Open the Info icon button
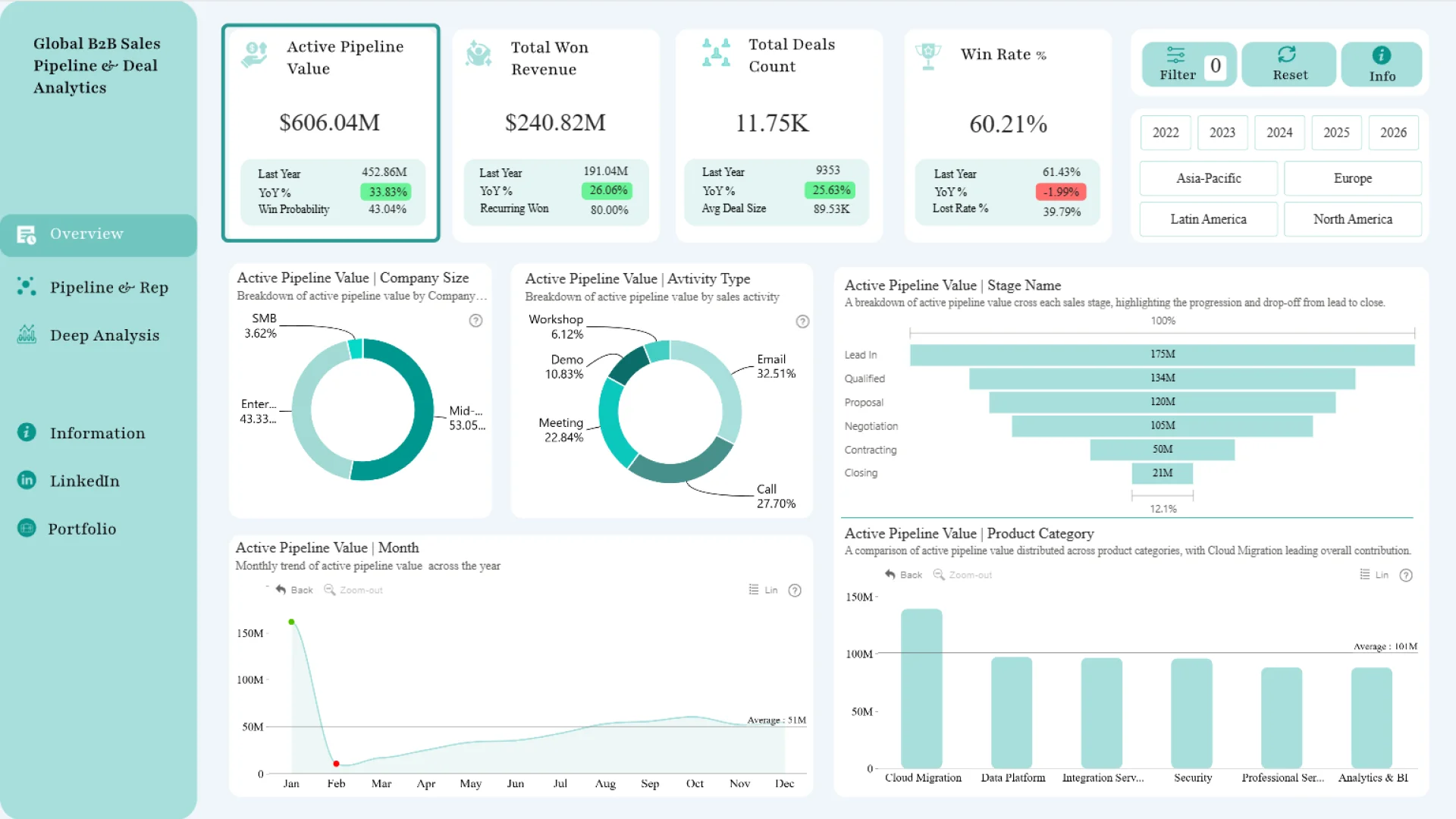Image resolution: width=1456 pixels, height=819 pixels. (x=1381, y=55)
